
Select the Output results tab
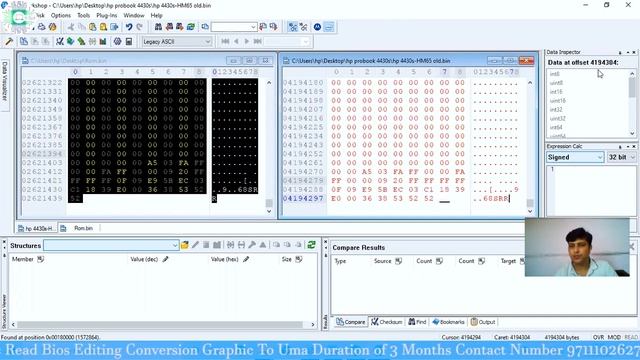(483, 322)
